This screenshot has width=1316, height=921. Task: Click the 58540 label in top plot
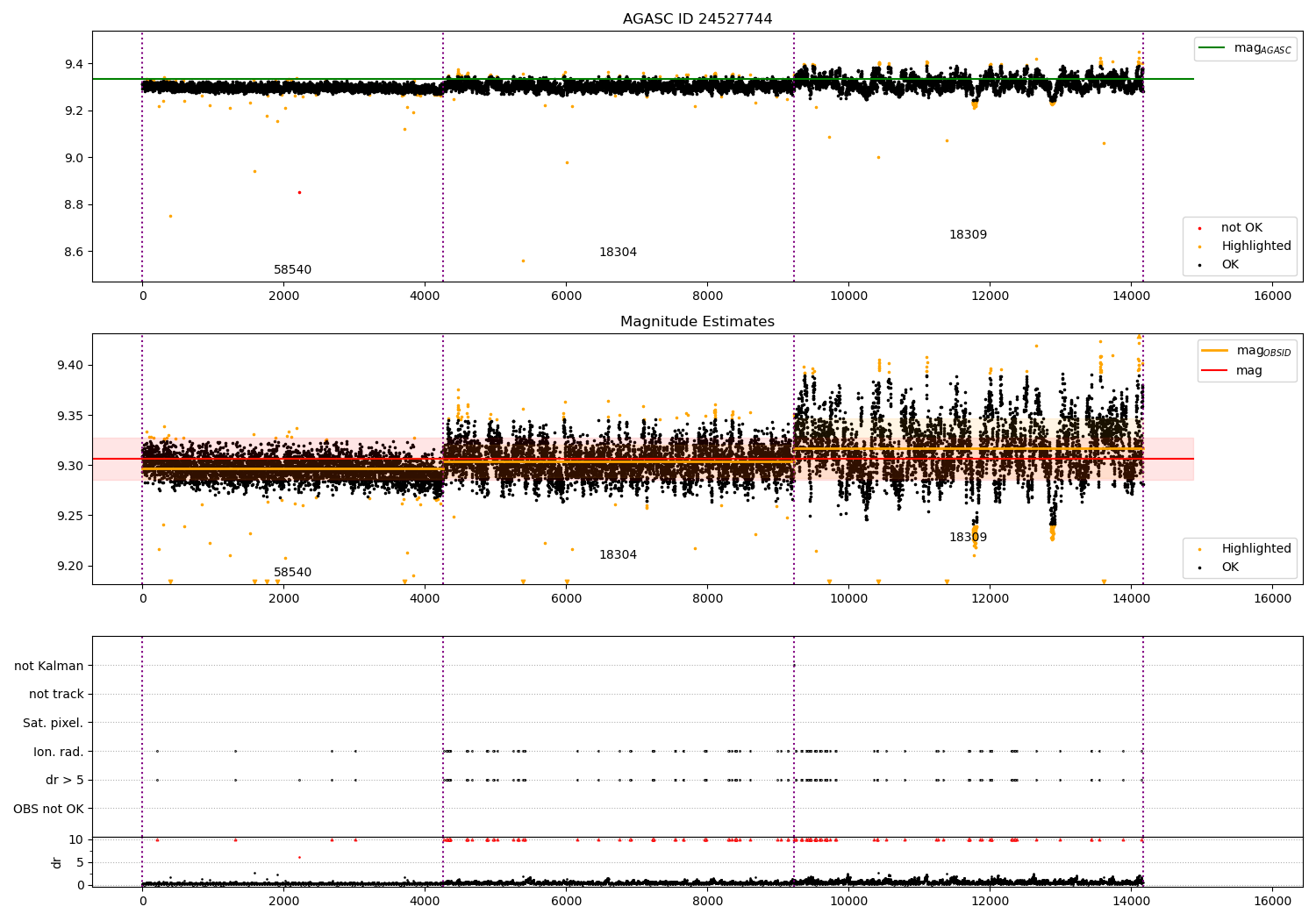[x=292, y=270]
